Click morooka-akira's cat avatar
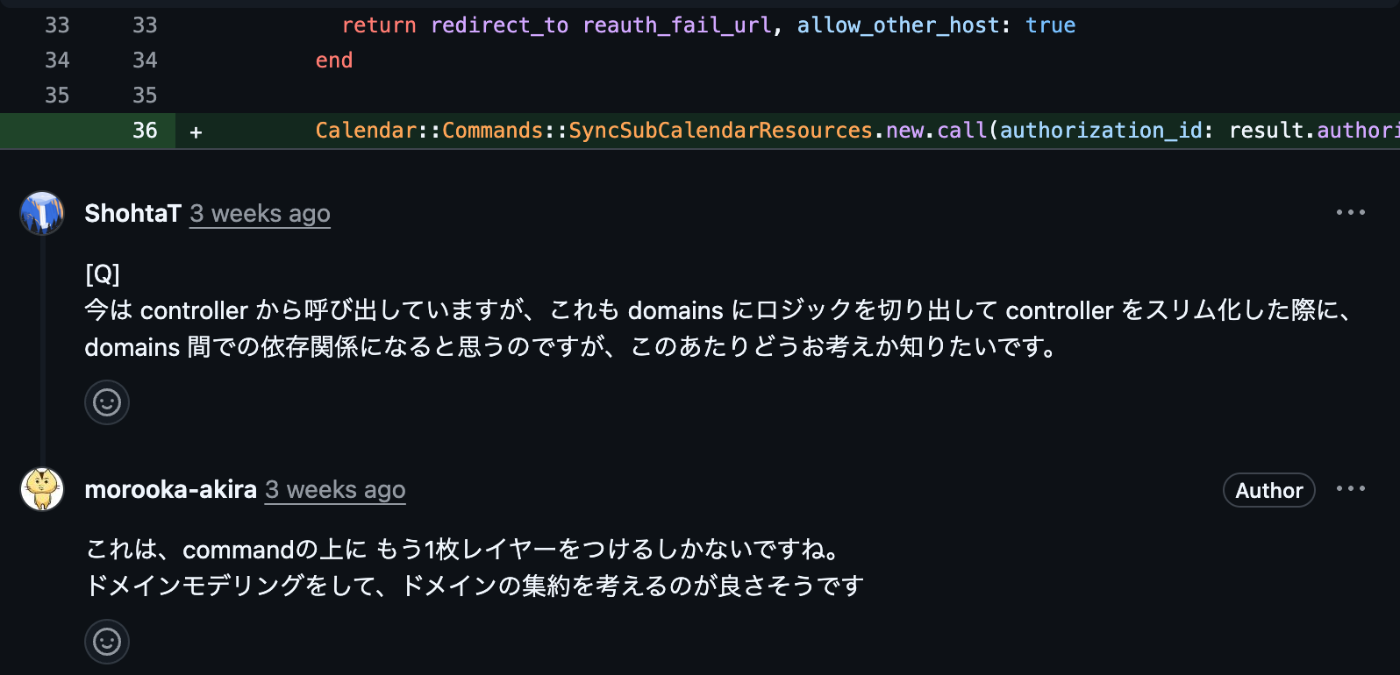Image resolution: width=1400 pixels, height=675 pixels. pyautogui.click(x=42, y=489)
